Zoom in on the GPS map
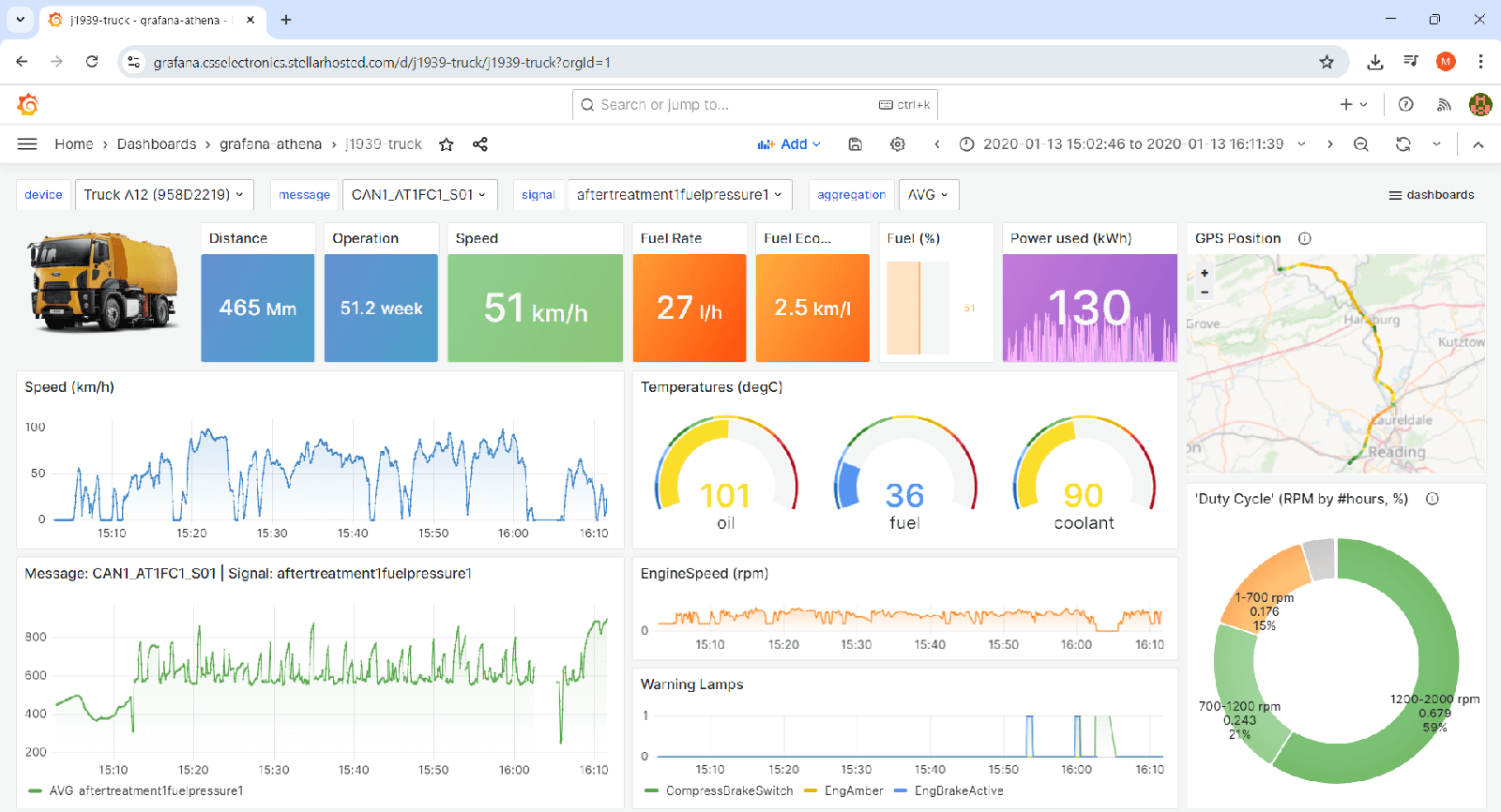The width and height of the screenshot is (1501, 812). click(1205, 273)
